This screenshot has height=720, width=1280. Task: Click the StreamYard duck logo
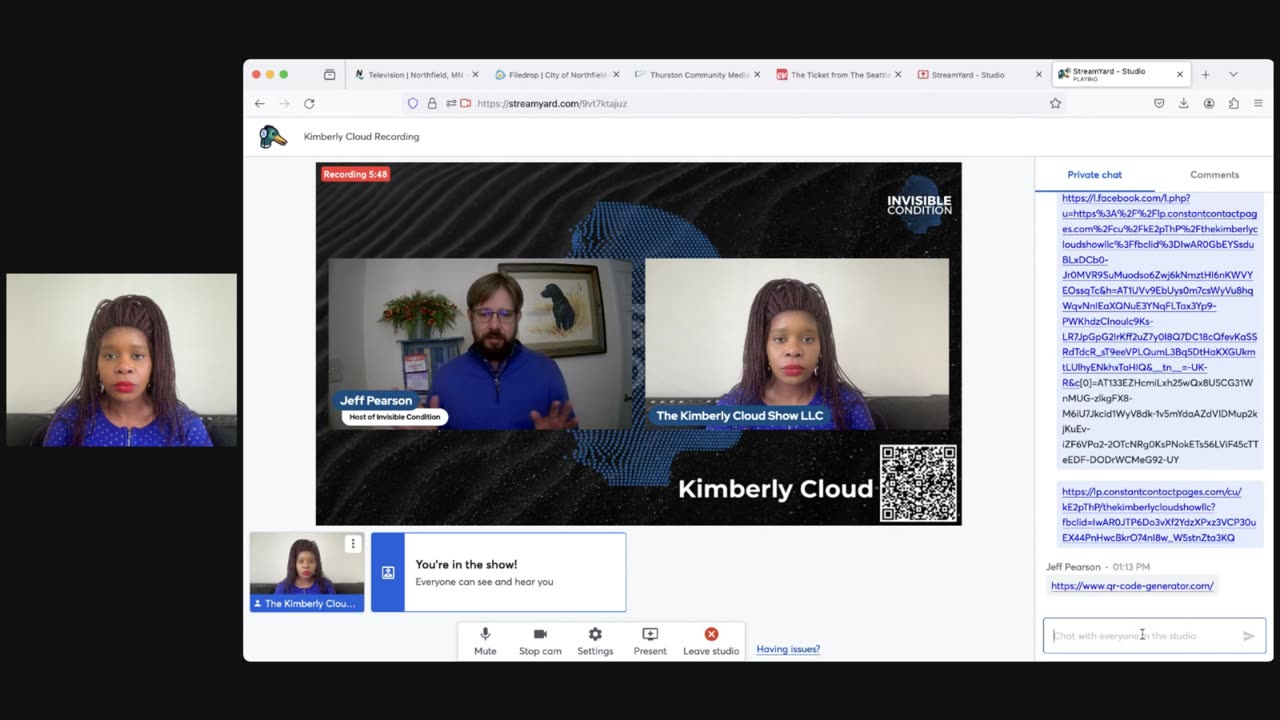point(273,137)
